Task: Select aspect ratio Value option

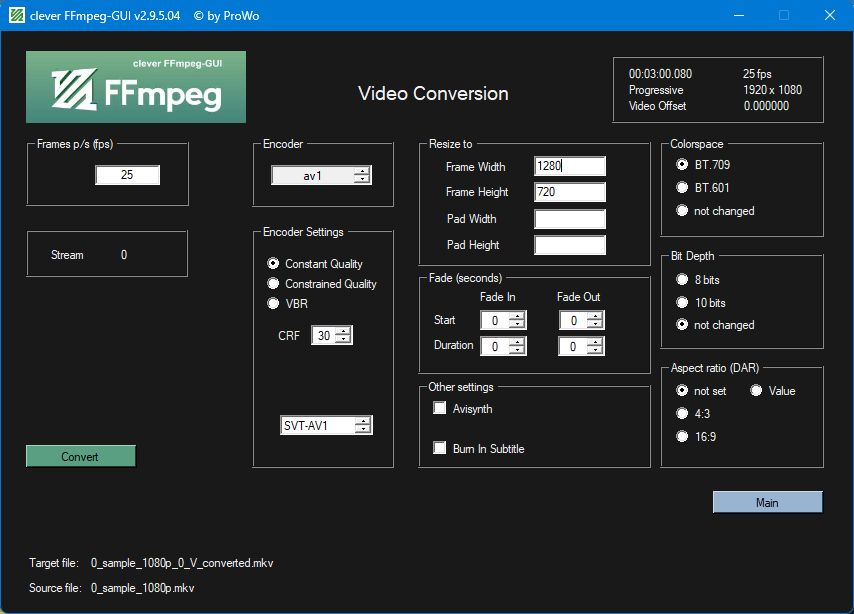Action: pyautogui.click(x=756, y=391)
